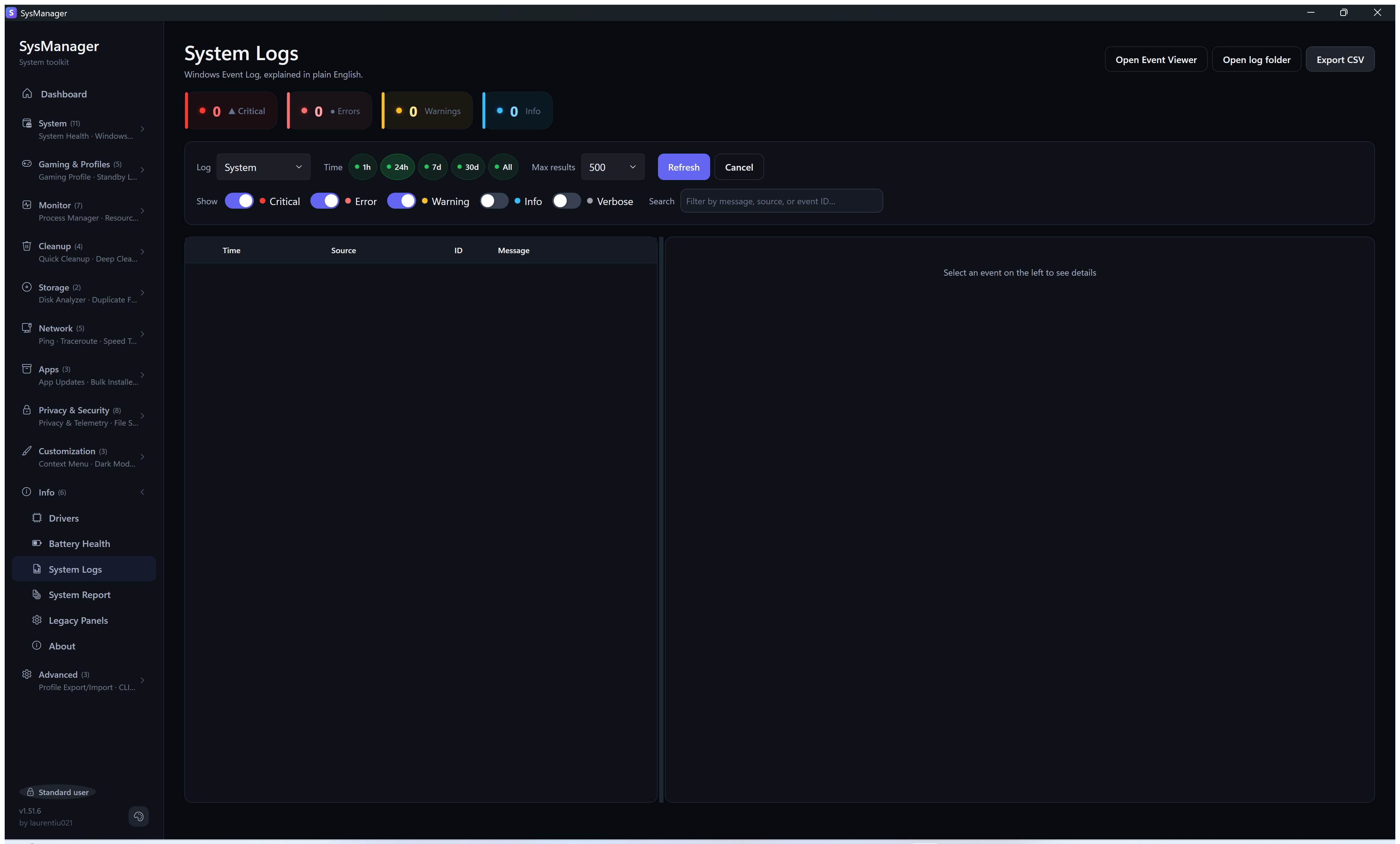
Task: Open the Legacy Panels page
Action: [84, 620]
